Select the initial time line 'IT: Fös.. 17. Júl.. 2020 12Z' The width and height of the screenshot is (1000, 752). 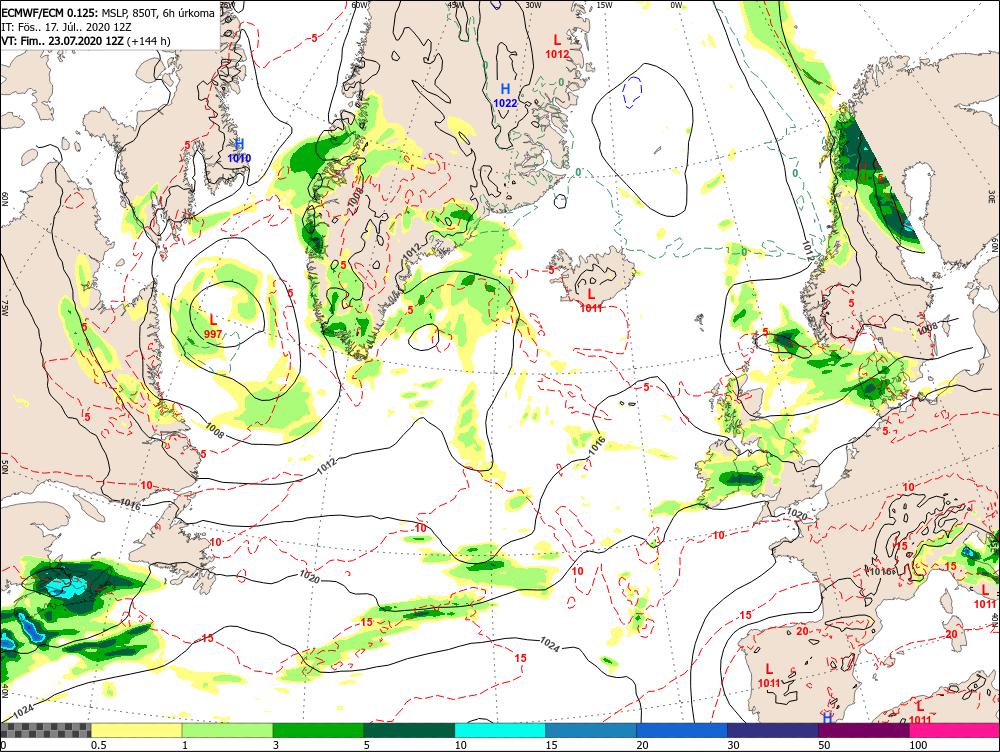(x=66, y=27)
